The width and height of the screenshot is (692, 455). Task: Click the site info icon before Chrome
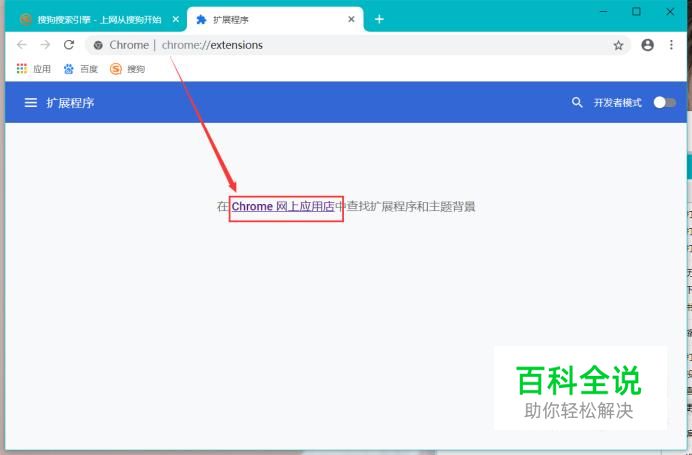tap(98, 45)
